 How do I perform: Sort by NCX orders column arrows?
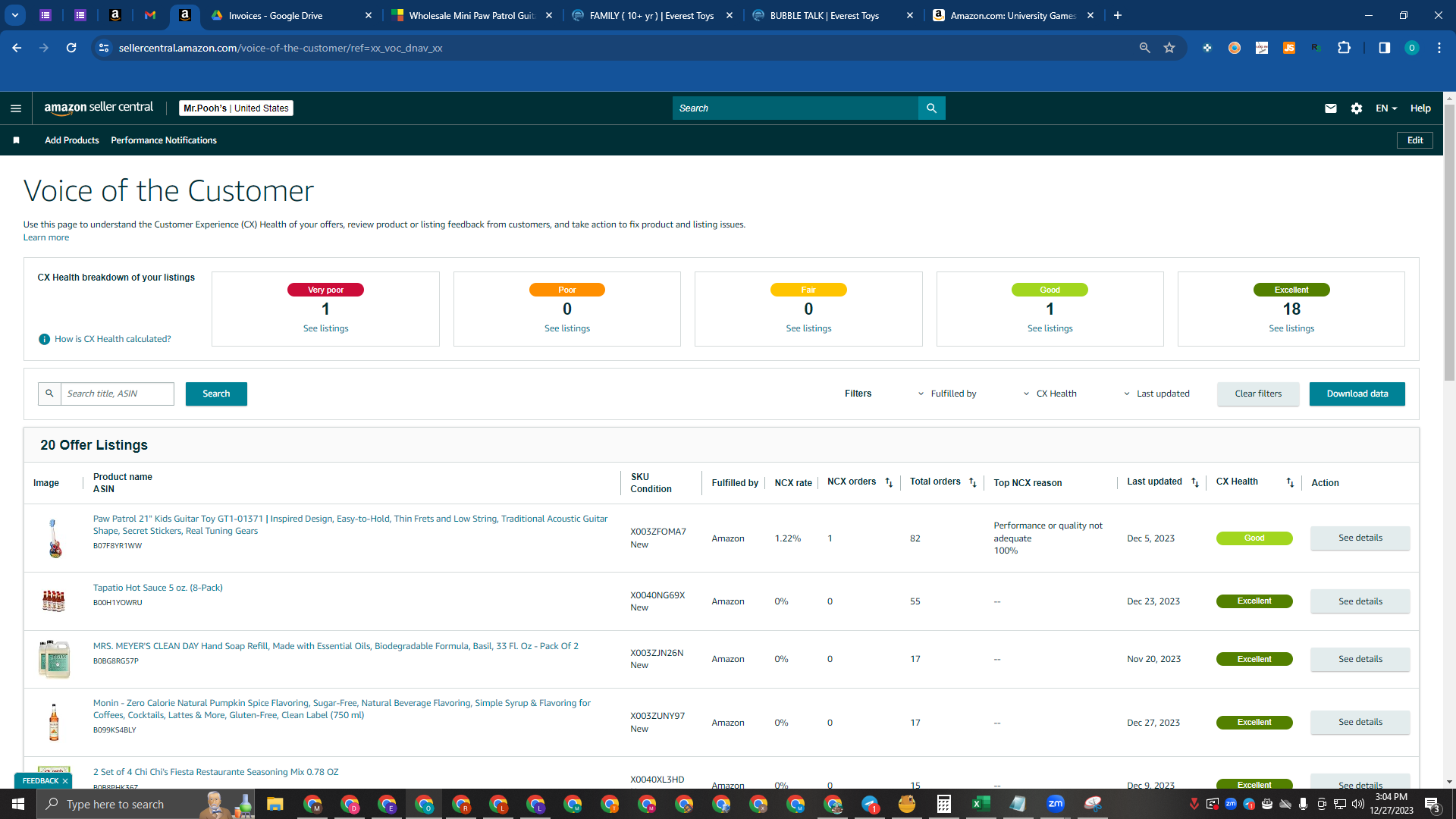tap(889, 483)
